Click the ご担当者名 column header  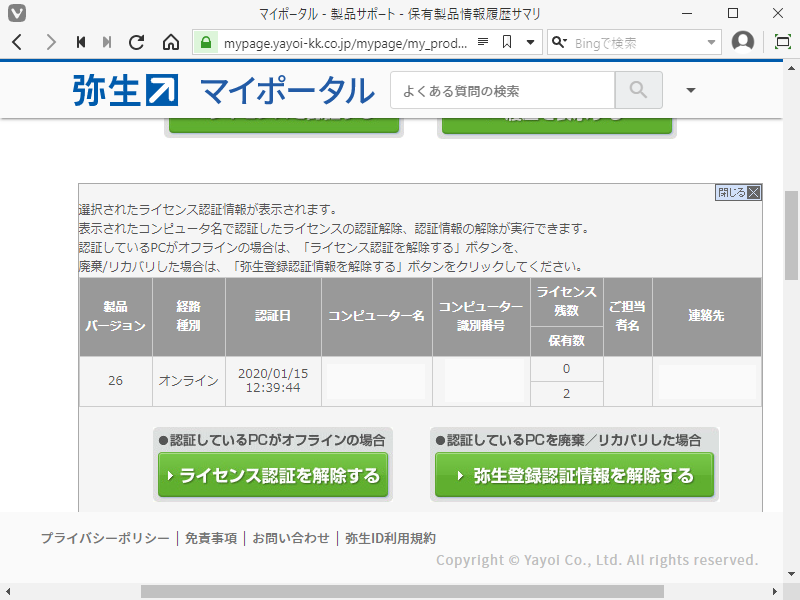point(628,316)
